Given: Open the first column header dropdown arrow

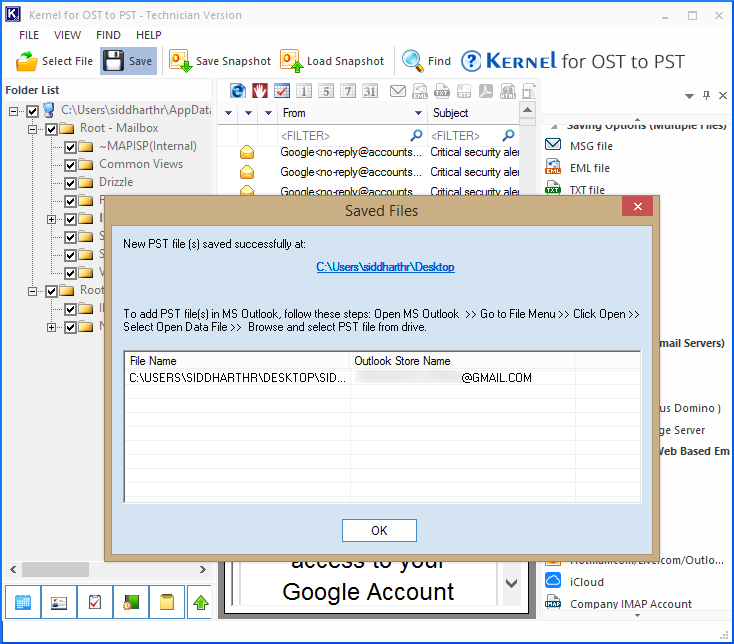Looking at the screenshot, I should click(228, 113).
